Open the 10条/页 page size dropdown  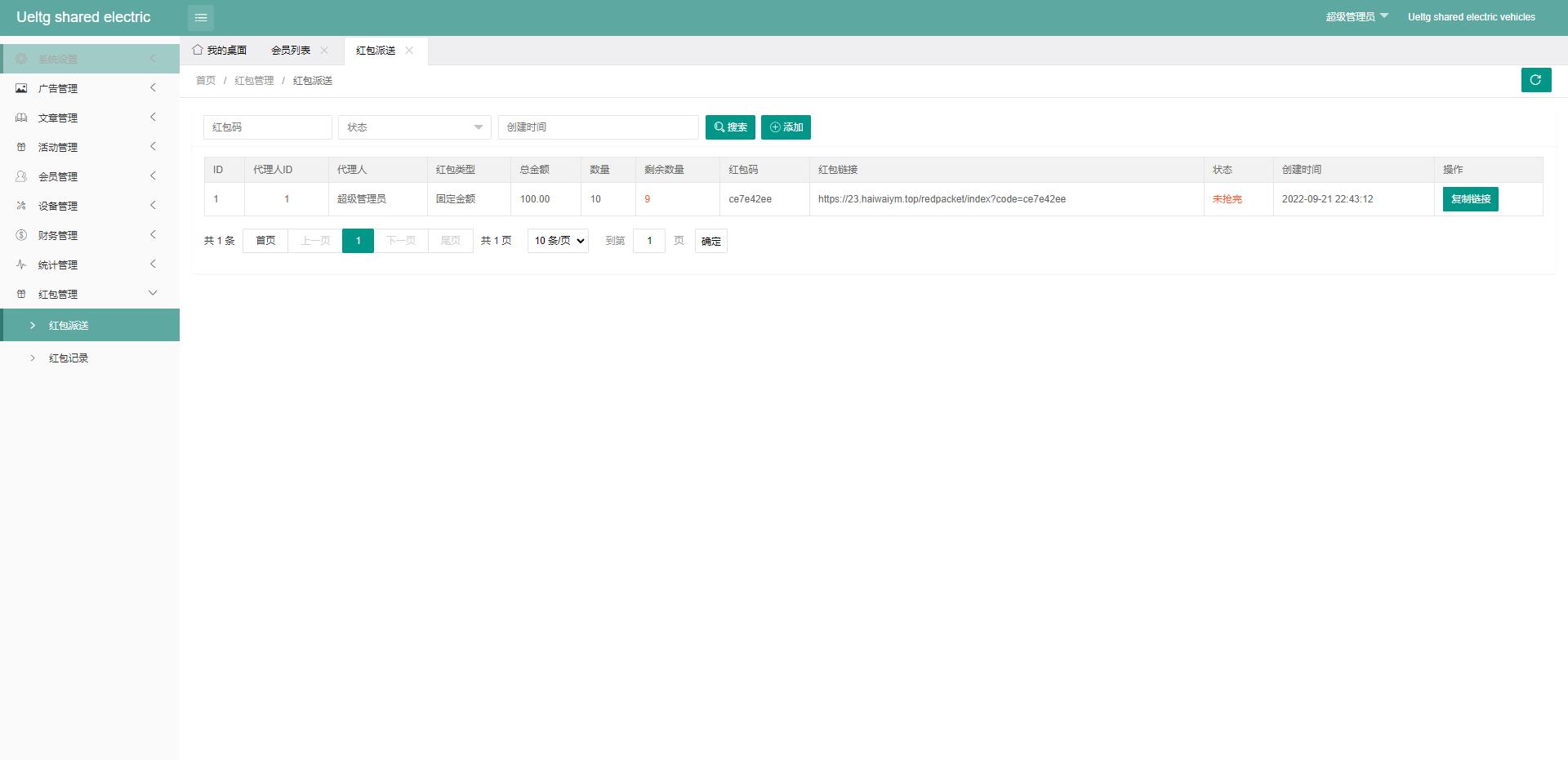click(x=558, y=240)
